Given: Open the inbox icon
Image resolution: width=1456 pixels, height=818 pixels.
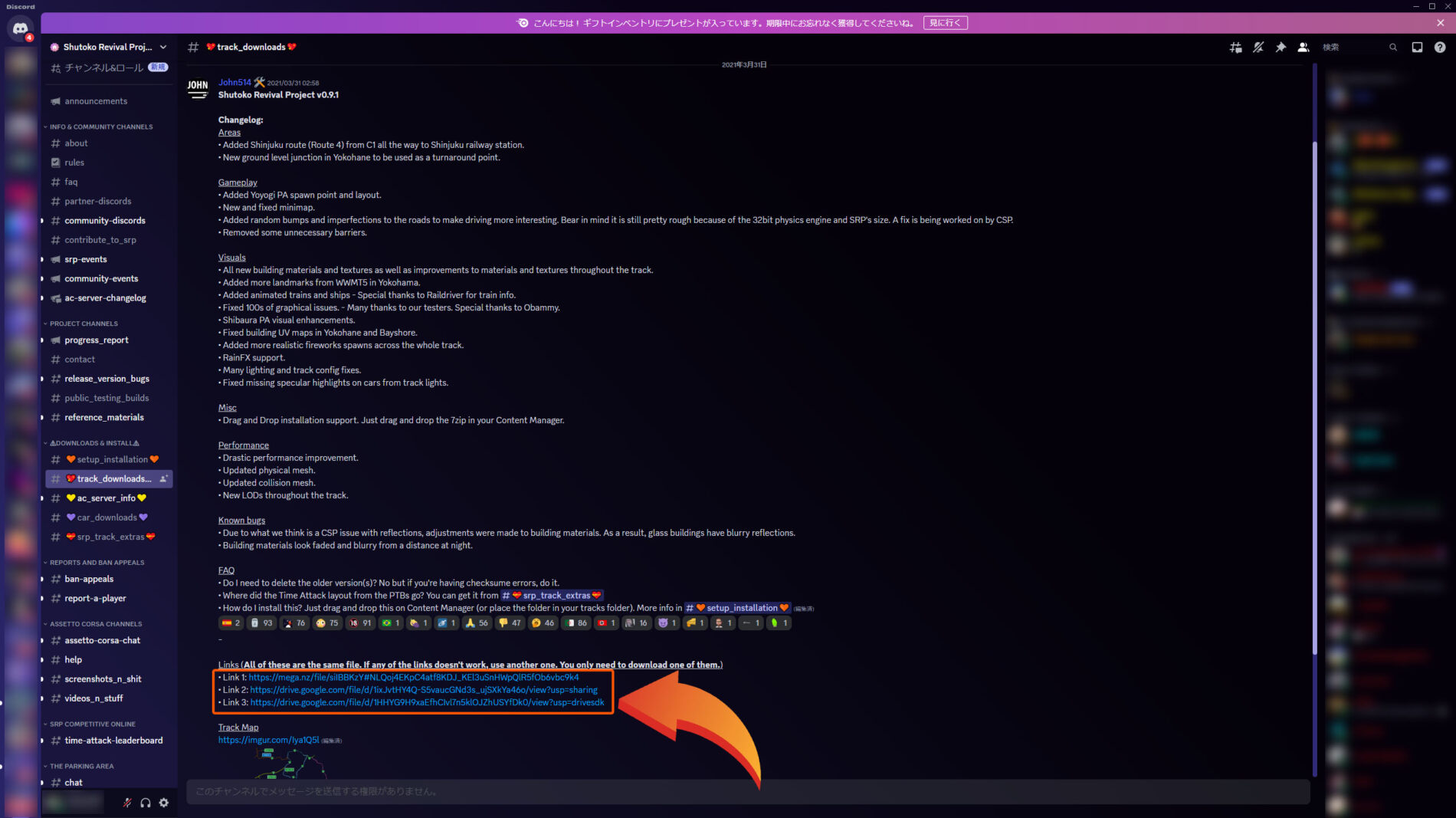Looking at the screenshot, I should coord(1417,48).
